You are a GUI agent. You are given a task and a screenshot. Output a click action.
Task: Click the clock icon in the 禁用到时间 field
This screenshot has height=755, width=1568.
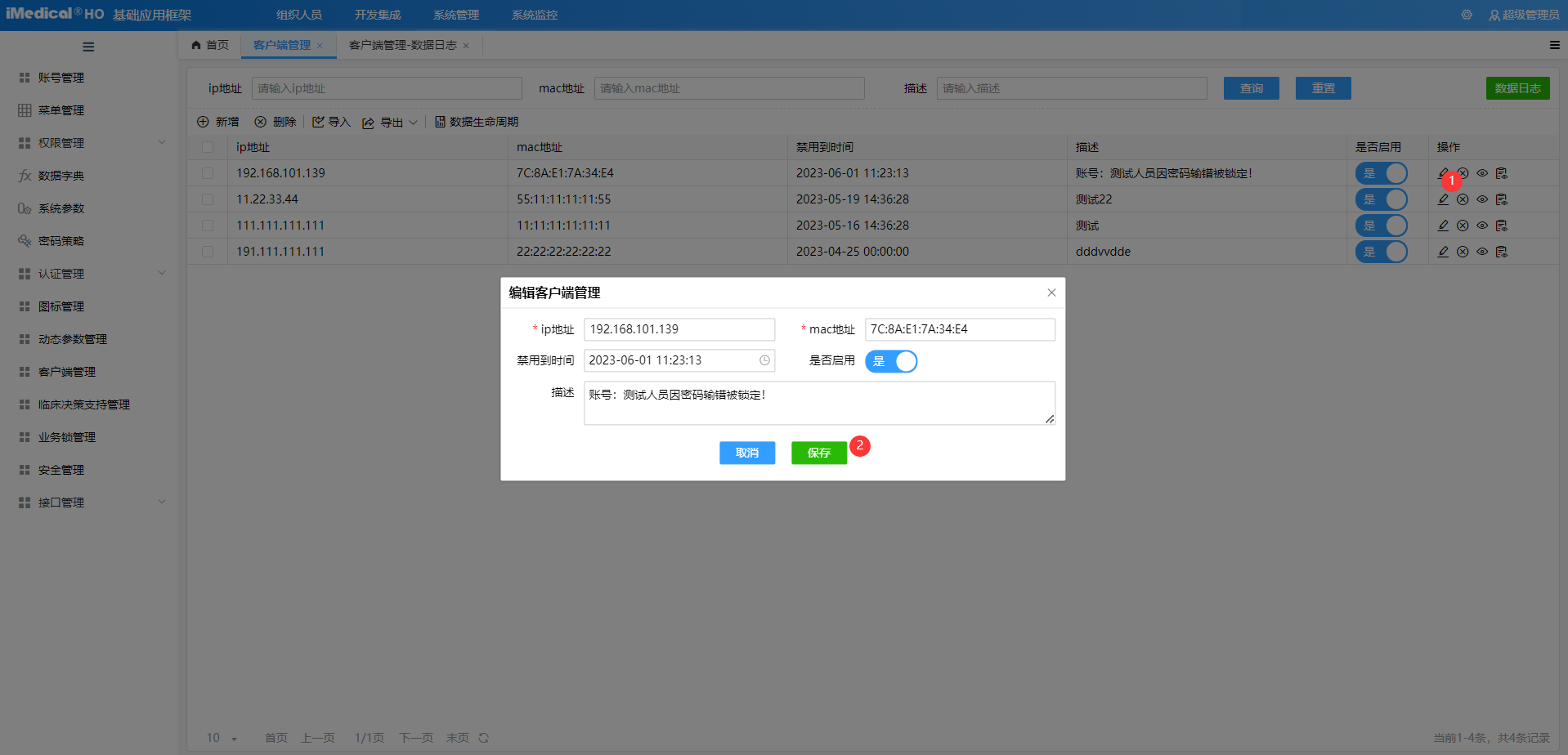click(764, 360)
